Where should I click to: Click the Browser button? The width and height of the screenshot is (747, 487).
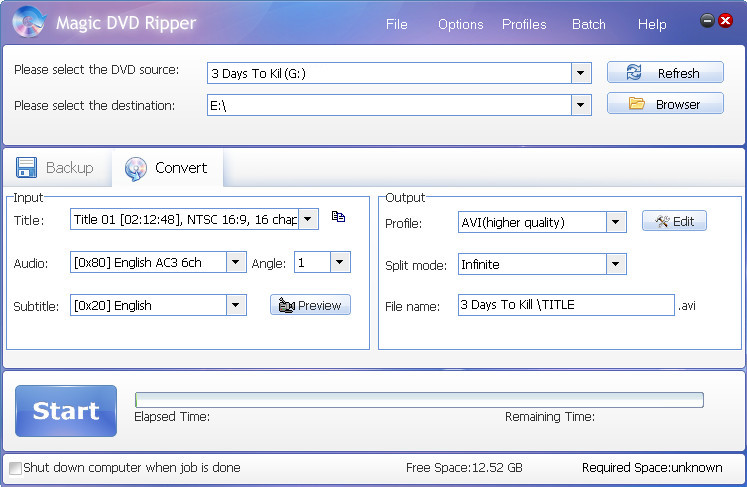pos(665,103)
